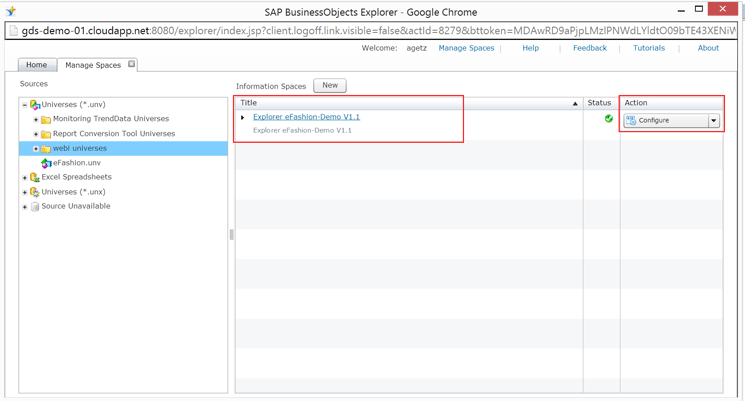Open the Configure action dropdown arrow
Screen dimensions: 745x401
[714, 121]
